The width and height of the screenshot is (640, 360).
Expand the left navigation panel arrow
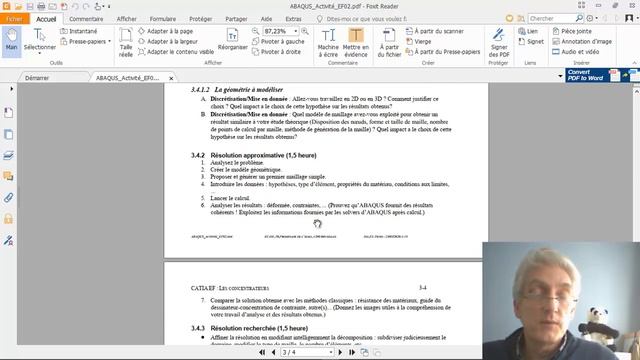(11, 89)
